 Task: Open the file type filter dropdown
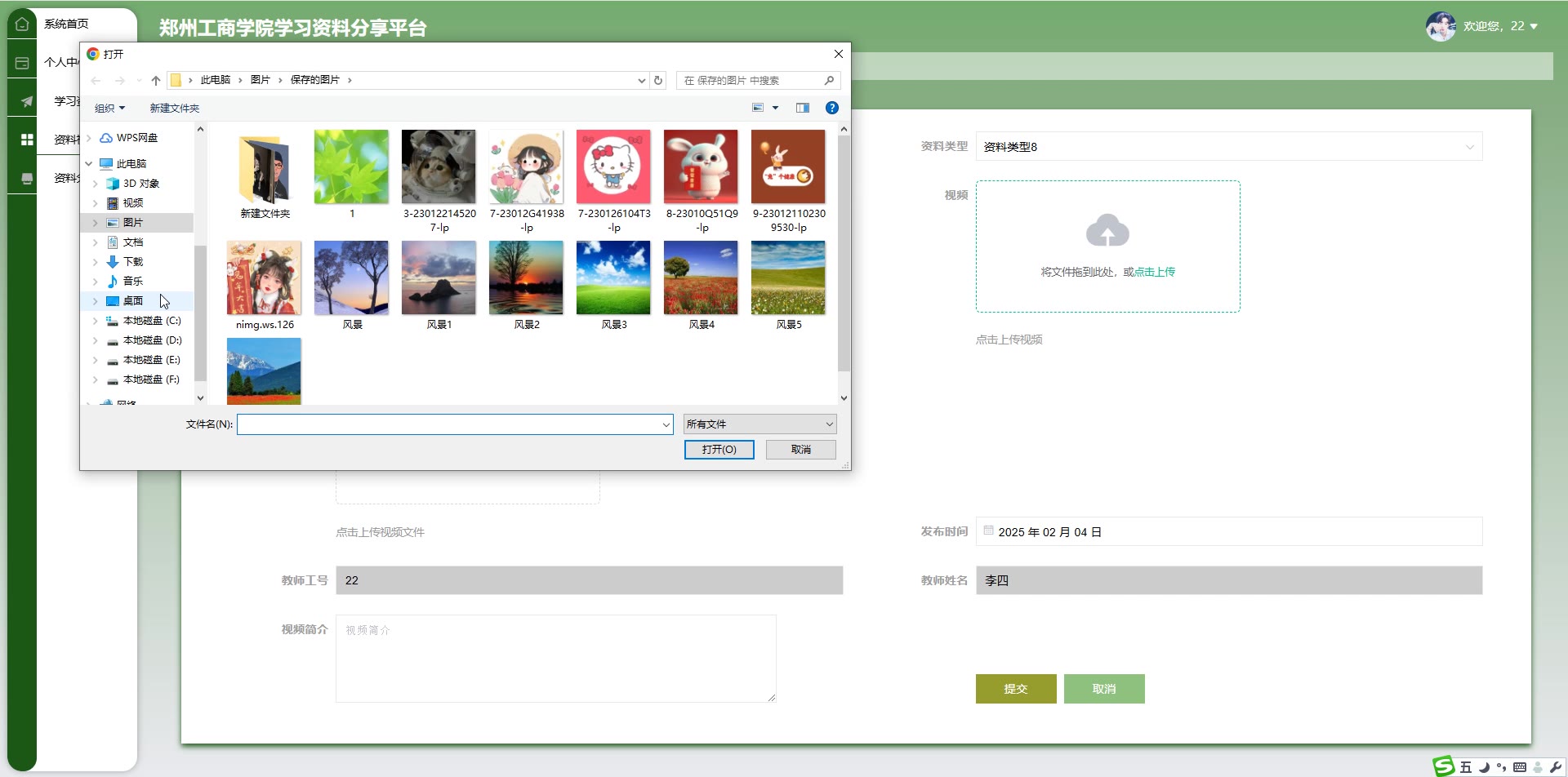(759, 424)
